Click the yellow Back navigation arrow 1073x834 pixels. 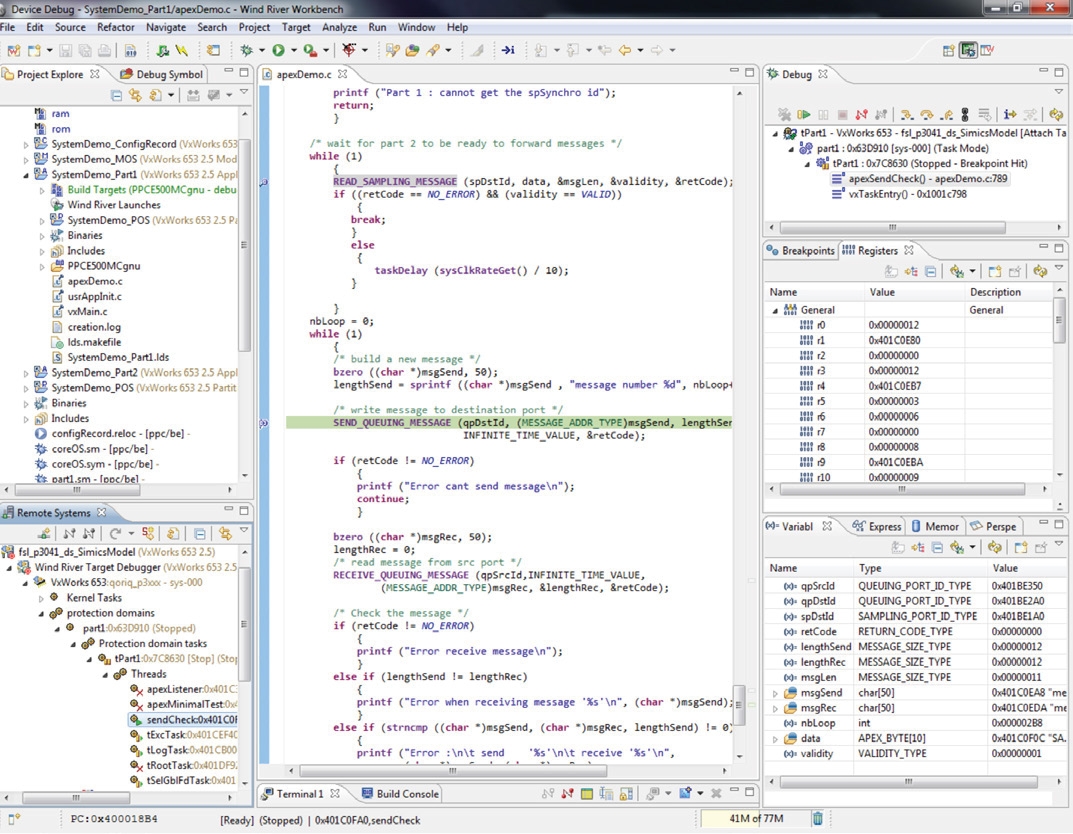(625, 50)
